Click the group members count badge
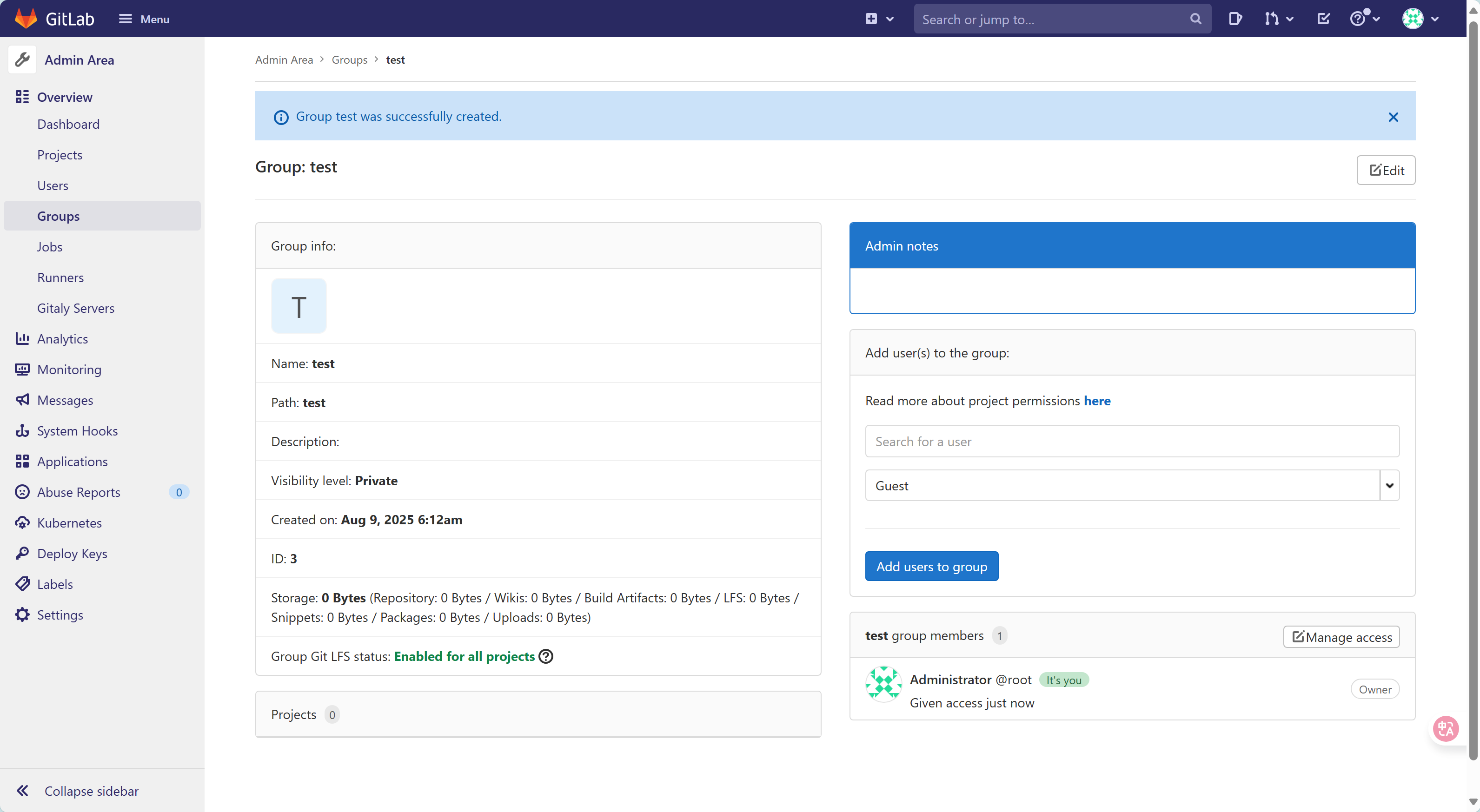1480x812 pixels. click(999, 636)
